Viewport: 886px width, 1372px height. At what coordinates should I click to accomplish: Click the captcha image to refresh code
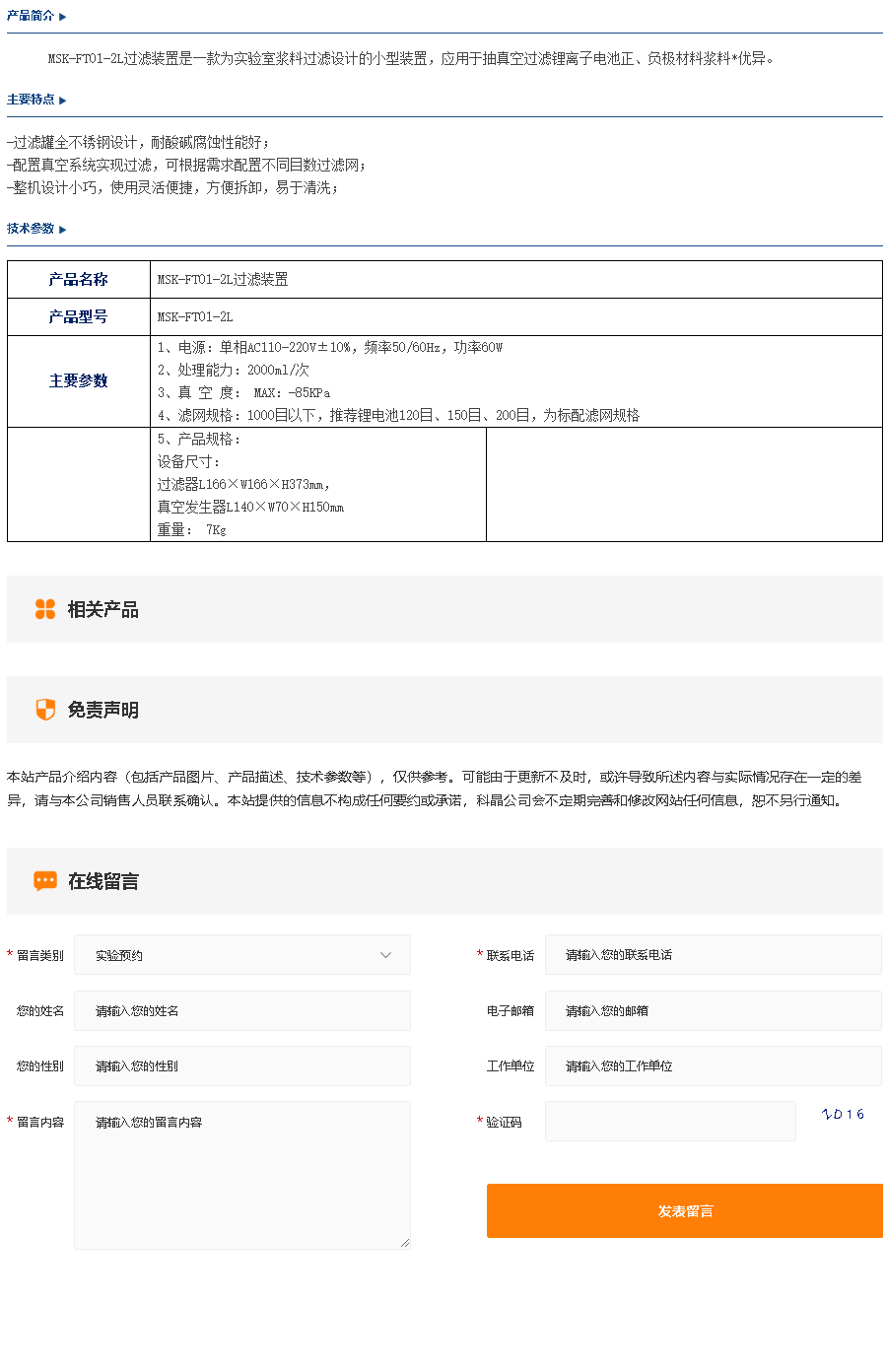coord(843,1115)
